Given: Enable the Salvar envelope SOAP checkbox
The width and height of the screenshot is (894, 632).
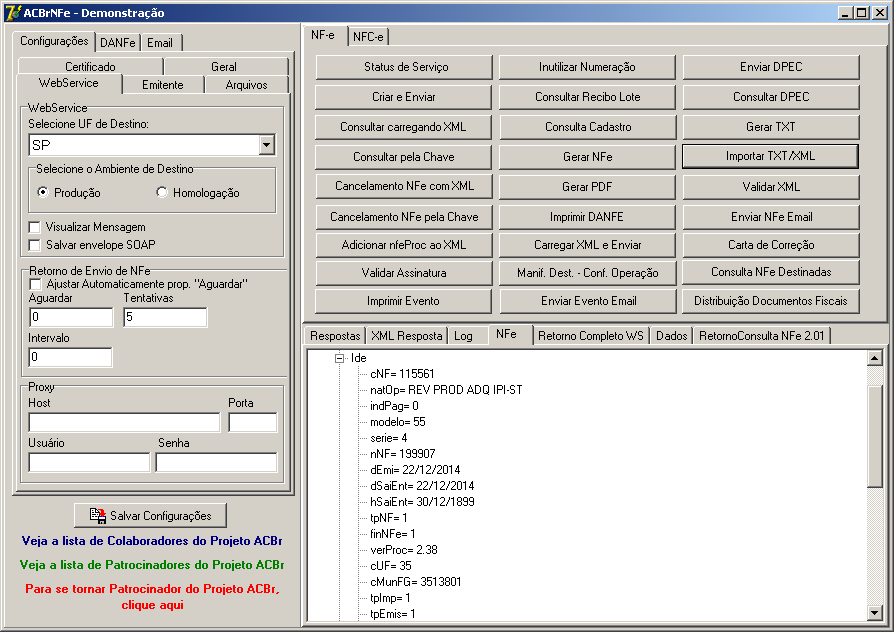Looking at the screenshot, I should [x=35, y=245].
